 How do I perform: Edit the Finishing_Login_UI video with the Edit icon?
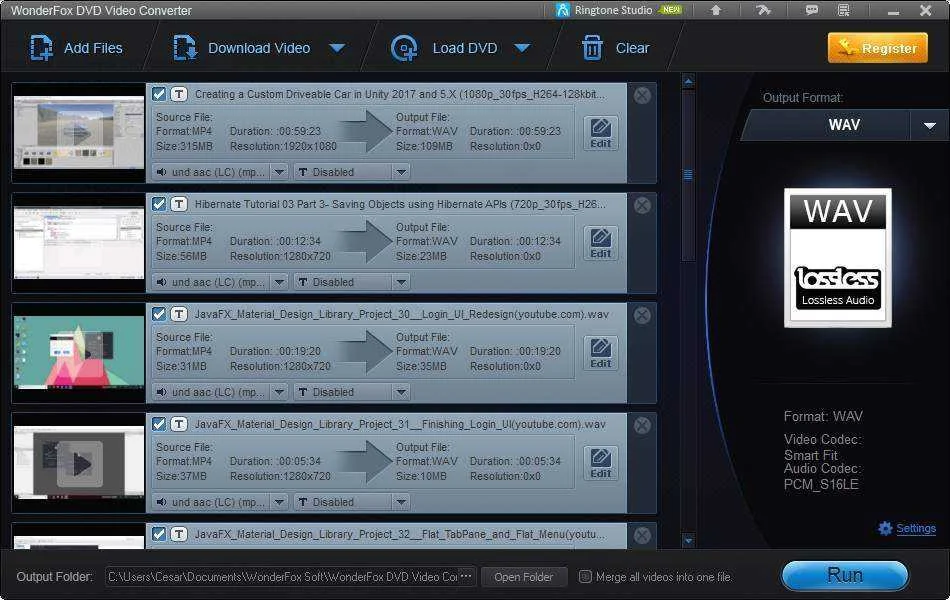600,463
